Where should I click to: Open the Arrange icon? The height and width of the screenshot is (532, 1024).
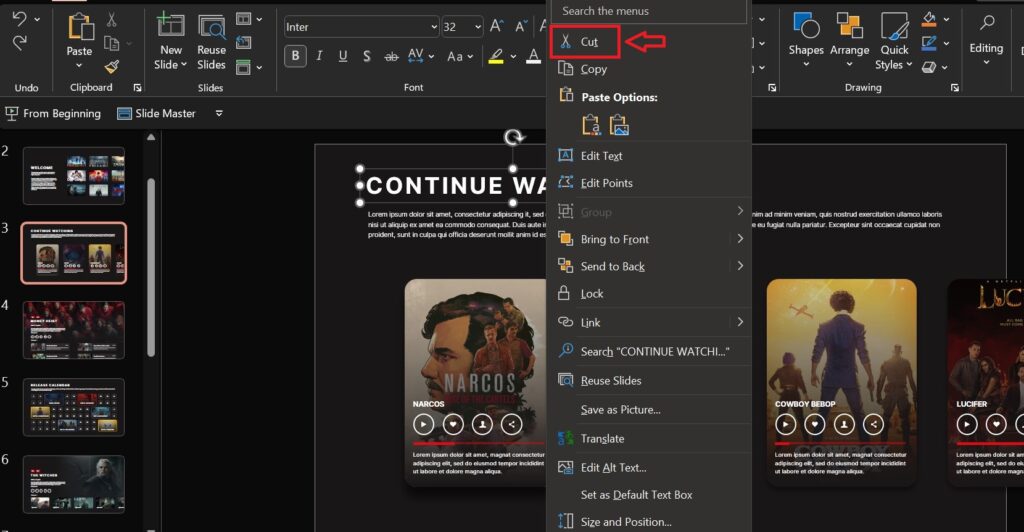(850, 25)
